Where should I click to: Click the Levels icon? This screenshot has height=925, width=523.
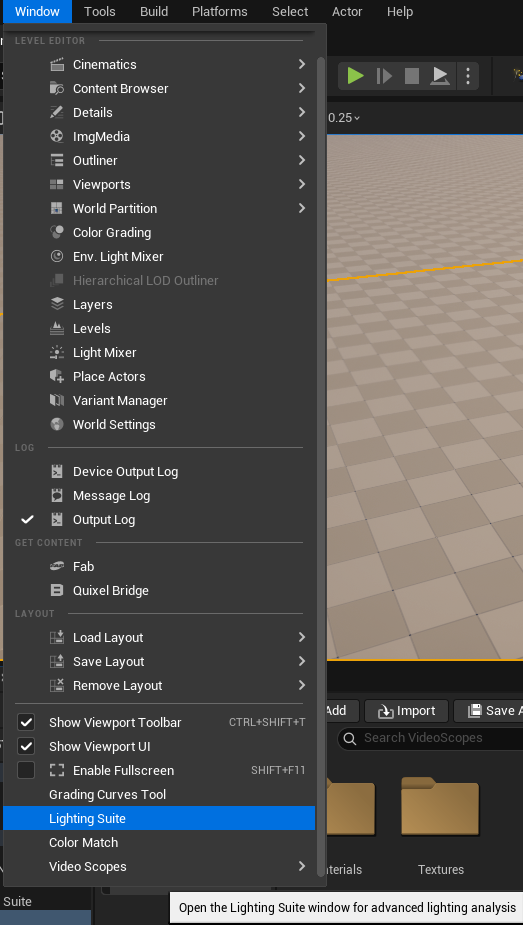(57, 329)
